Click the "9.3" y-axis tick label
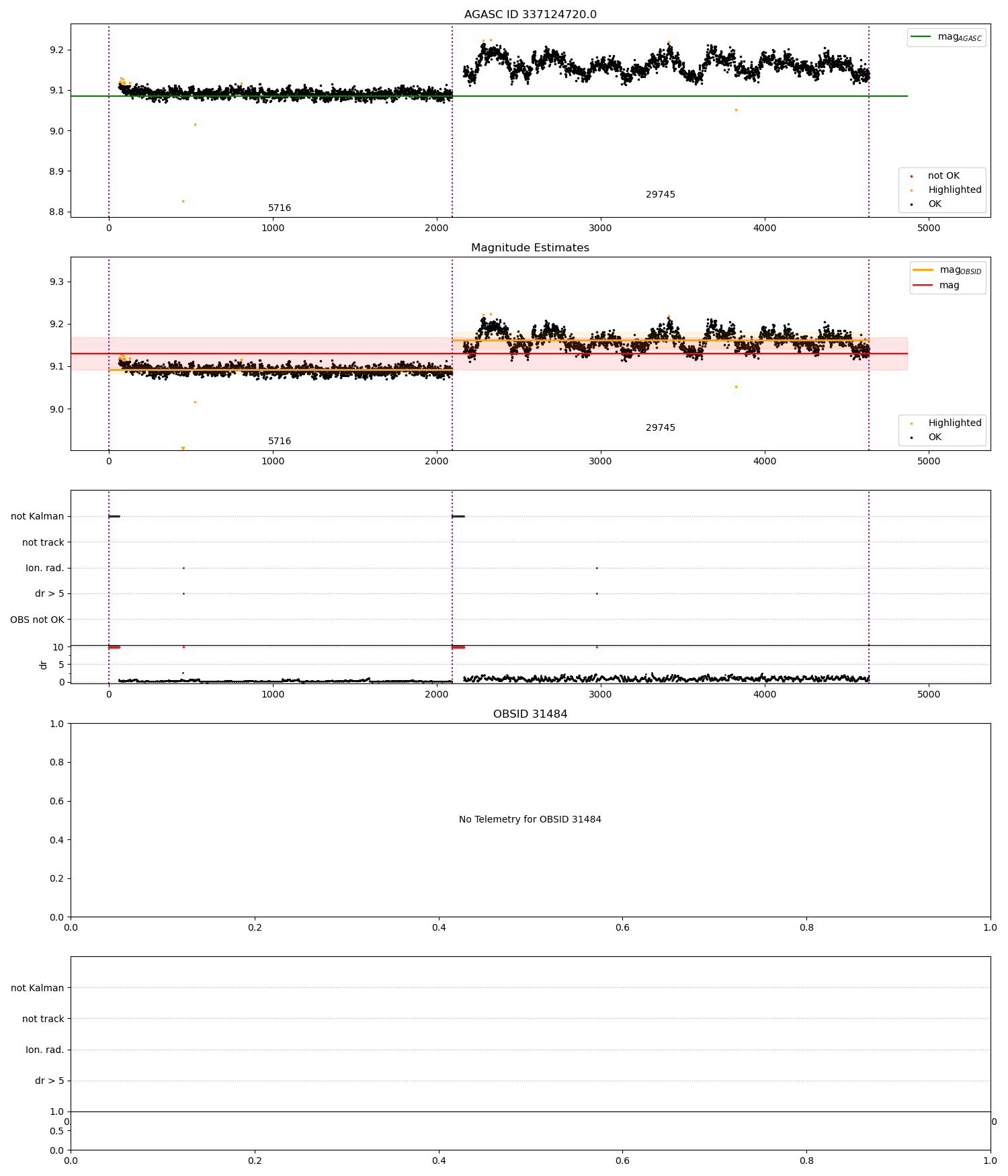Image resolution: width=1008 pixels, height=1176 pixels. coord(56,282)
